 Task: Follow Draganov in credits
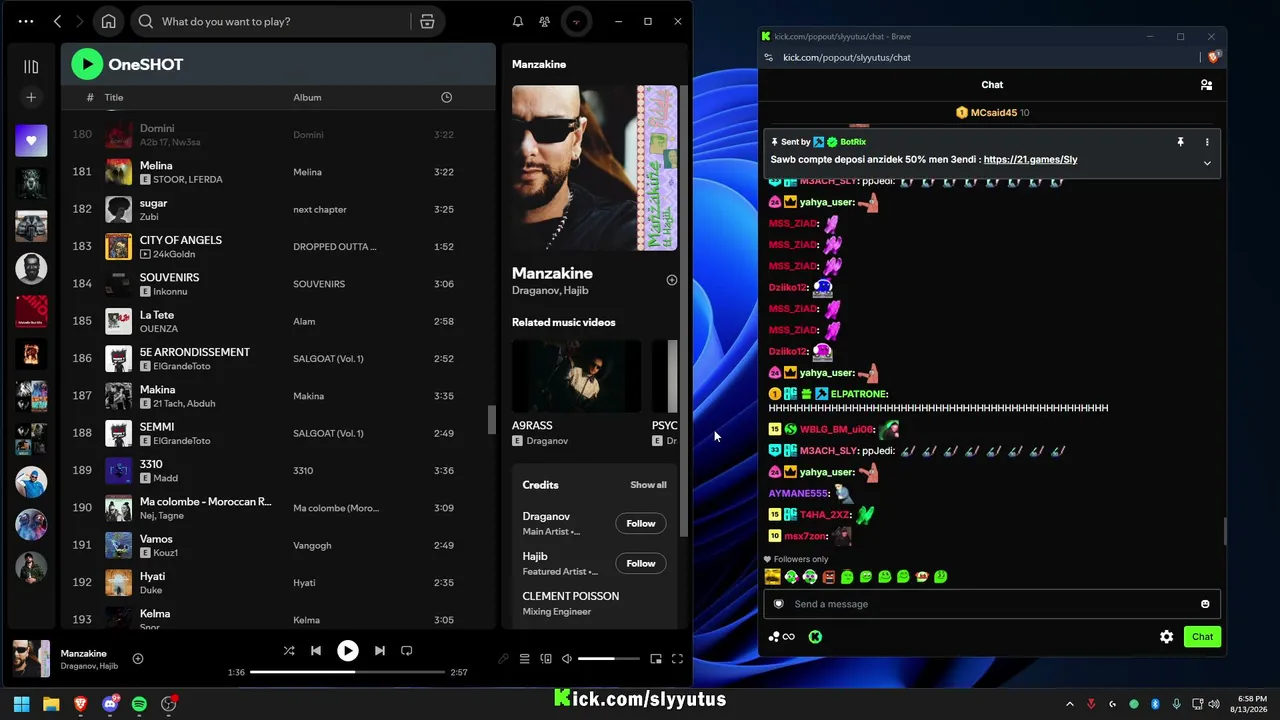tap(641, 523)
